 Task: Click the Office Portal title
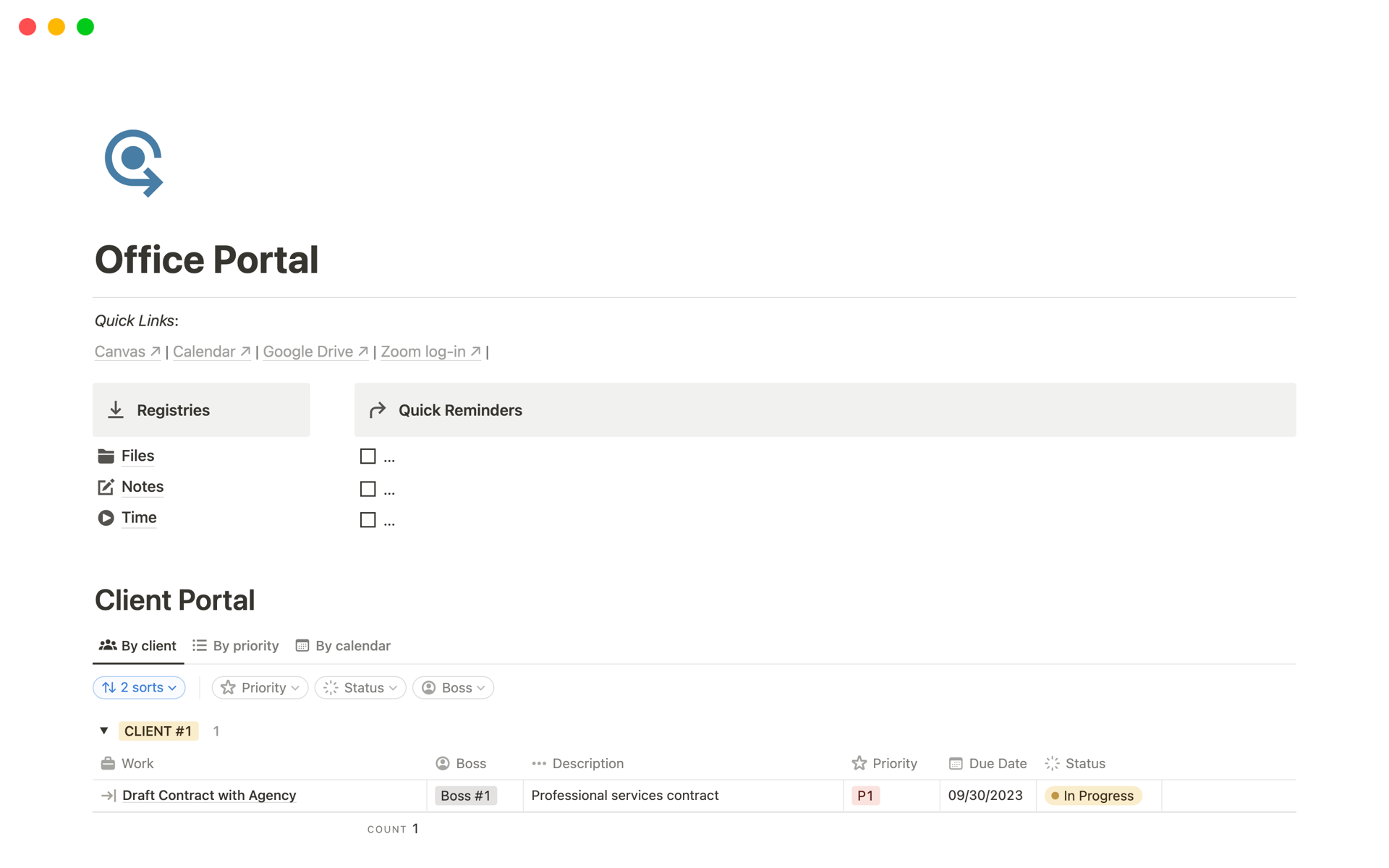point(206,260)
